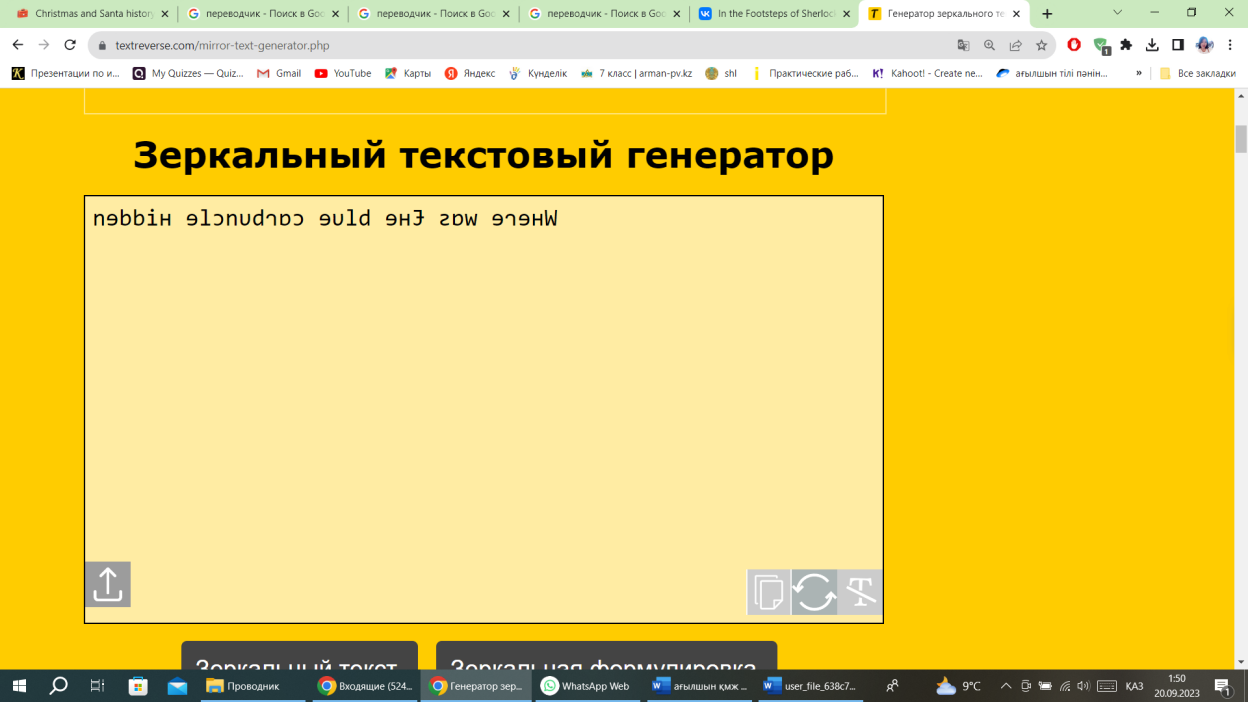The image size is (1248, 702).
Task: Go back with the browser back arrow
Action: tap(18, 45)
